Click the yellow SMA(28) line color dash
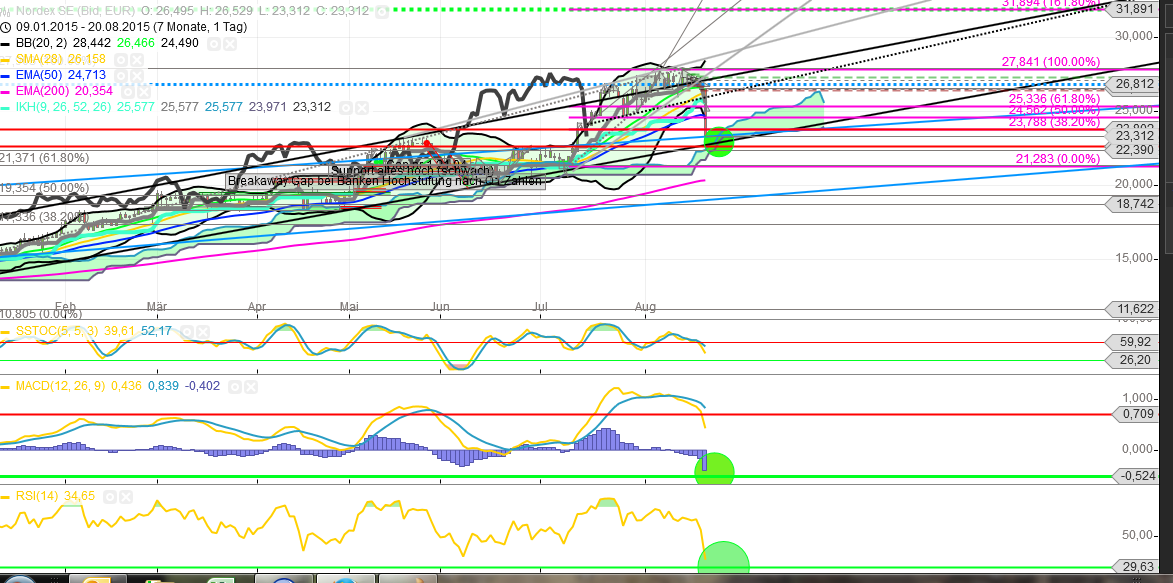Viewport: 1173px width, 583px height. pos(6,60)
